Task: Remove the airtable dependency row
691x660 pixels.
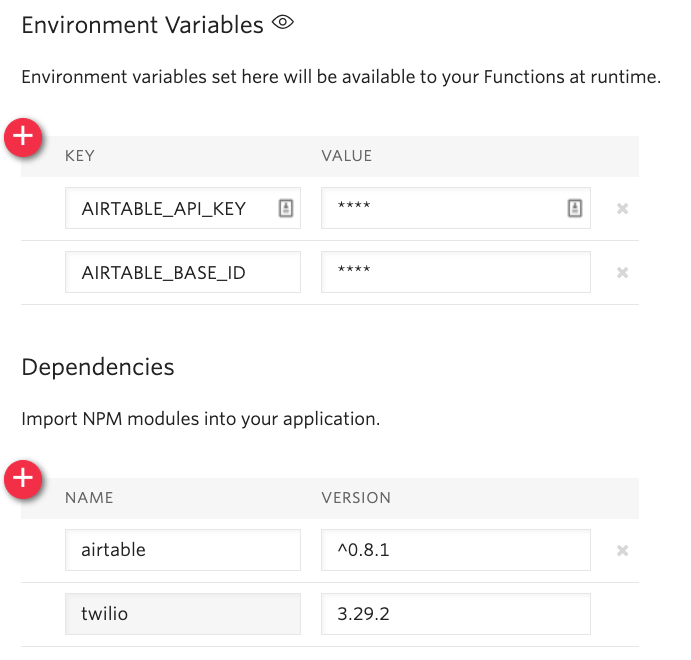Action: (622, 550)
